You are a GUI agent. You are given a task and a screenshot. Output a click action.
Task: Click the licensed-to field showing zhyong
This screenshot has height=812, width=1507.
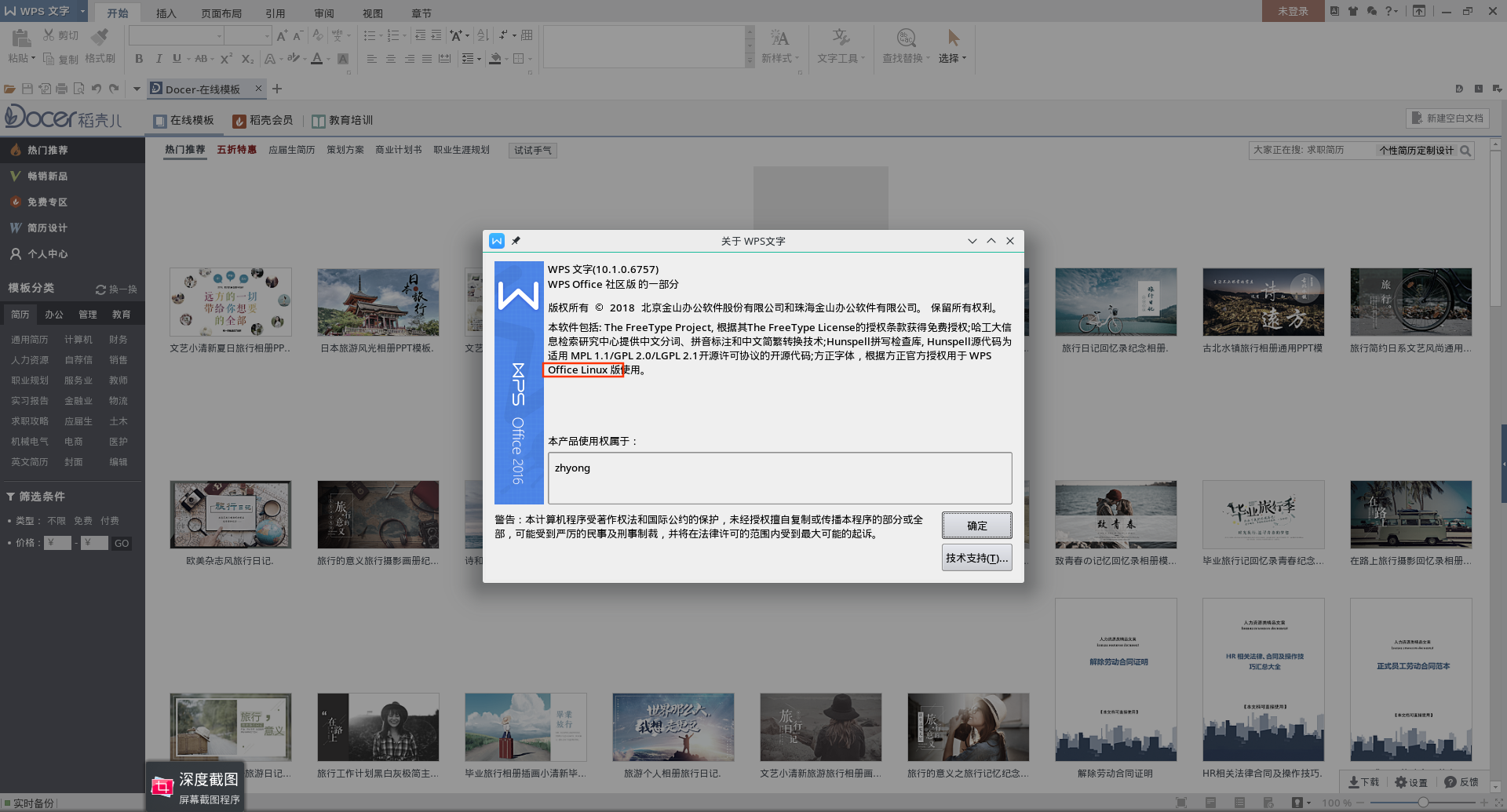(779, 478)
